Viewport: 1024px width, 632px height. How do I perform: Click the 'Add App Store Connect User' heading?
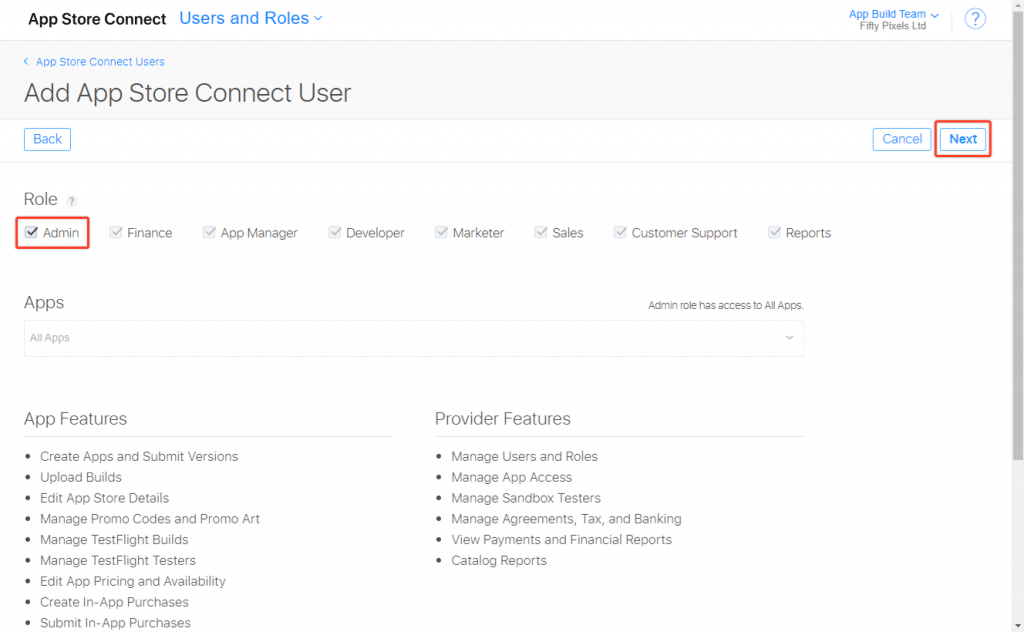pyautogui.click(x=187, y=93)
